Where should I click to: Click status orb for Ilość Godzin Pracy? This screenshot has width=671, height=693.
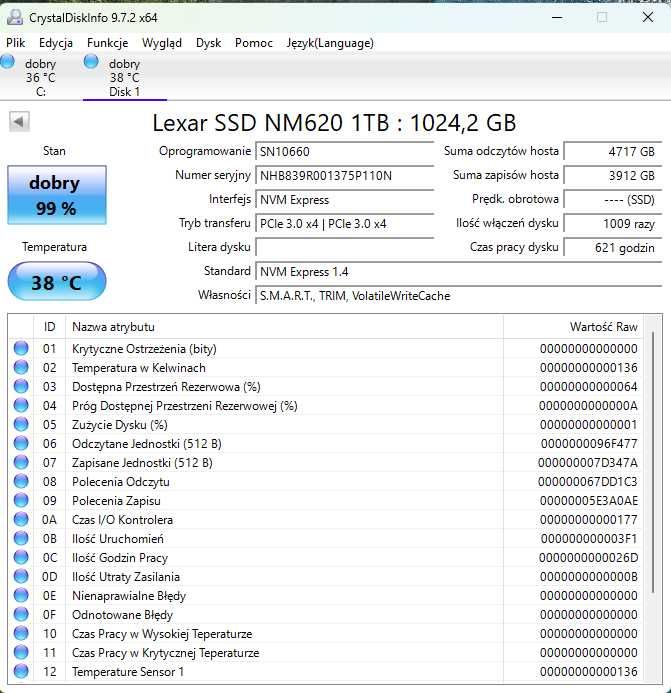21,557
